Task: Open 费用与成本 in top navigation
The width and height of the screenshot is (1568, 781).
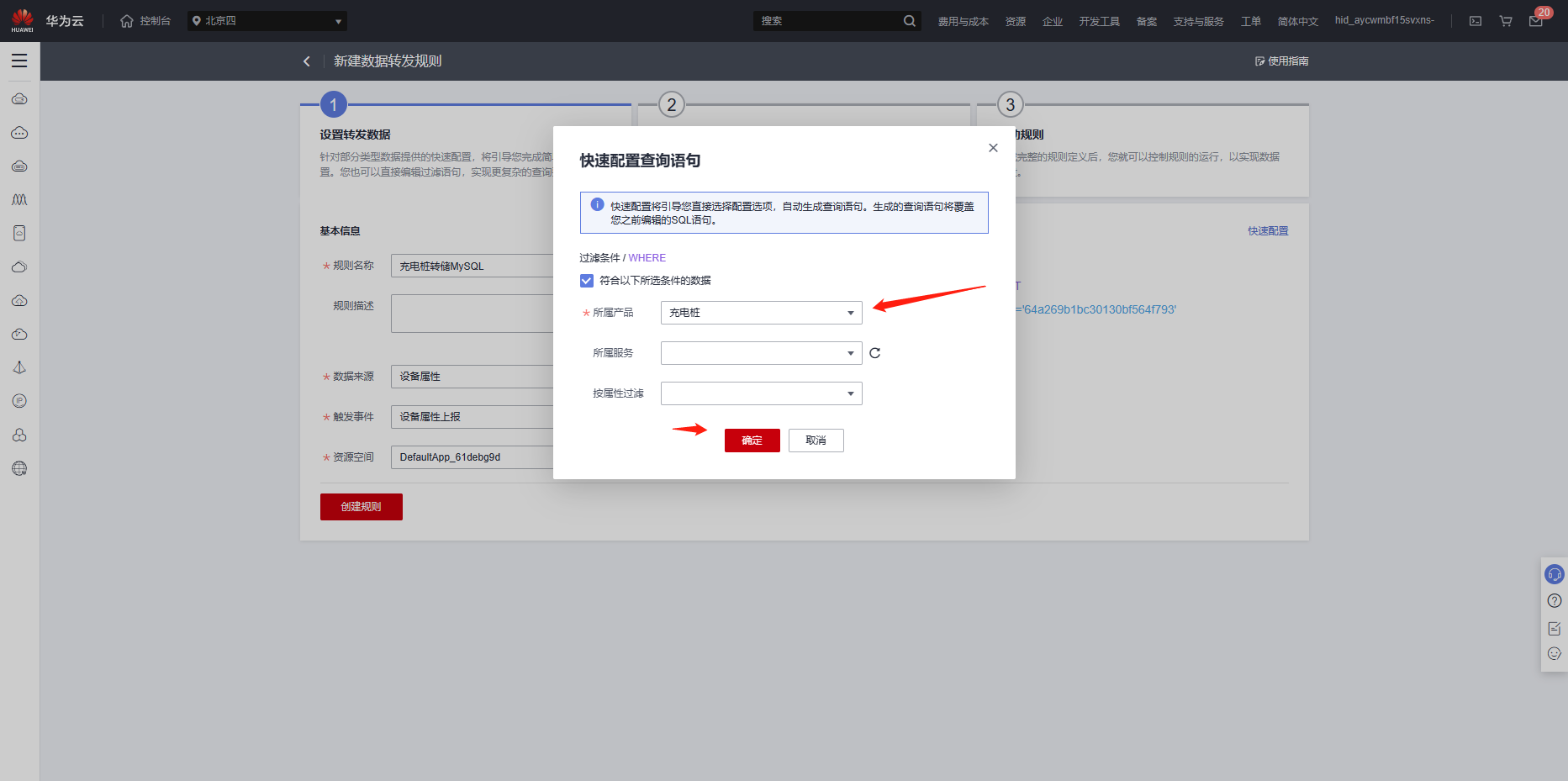Action: 963,21
